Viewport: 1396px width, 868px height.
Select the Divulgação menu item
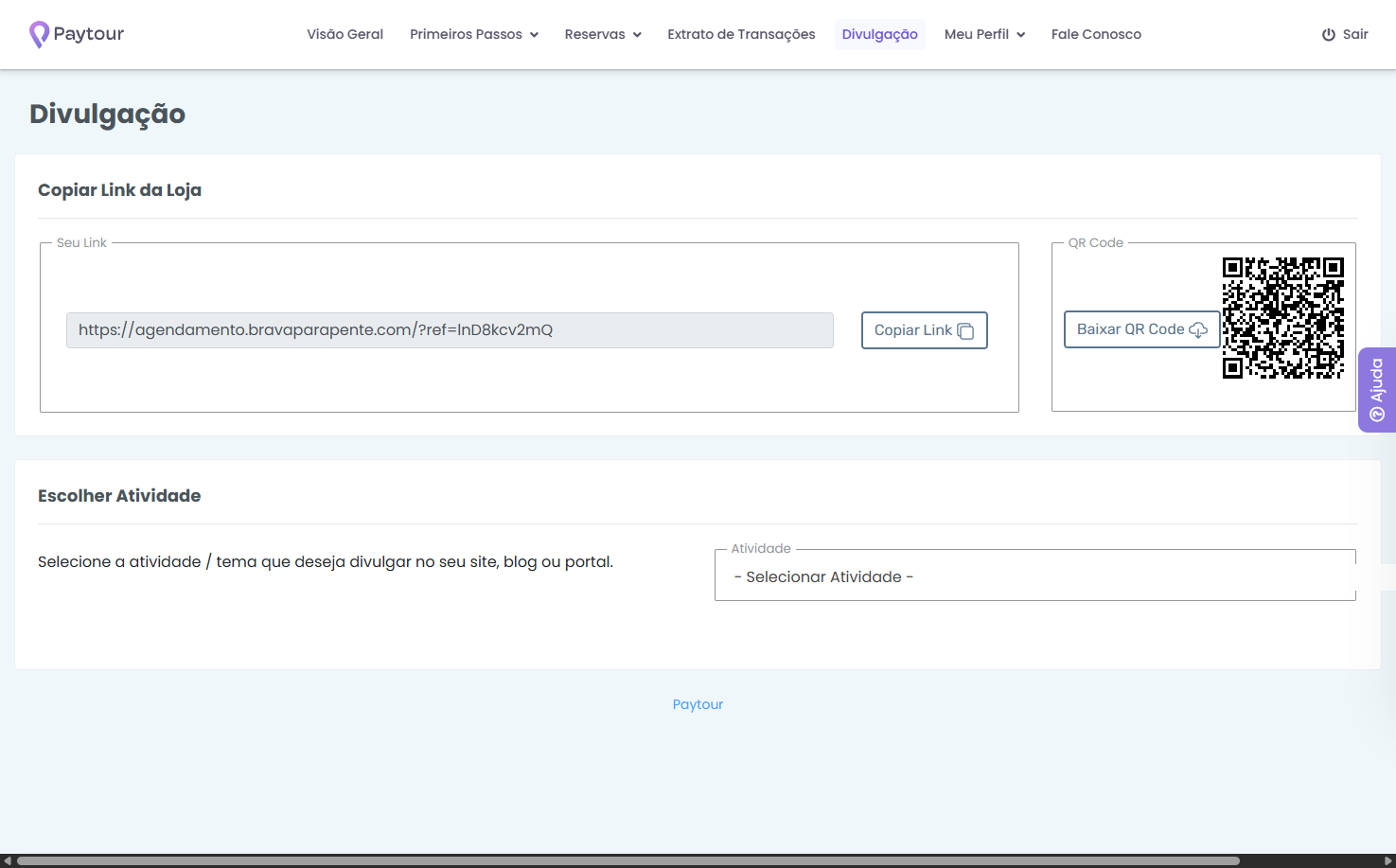coord(880,34)
